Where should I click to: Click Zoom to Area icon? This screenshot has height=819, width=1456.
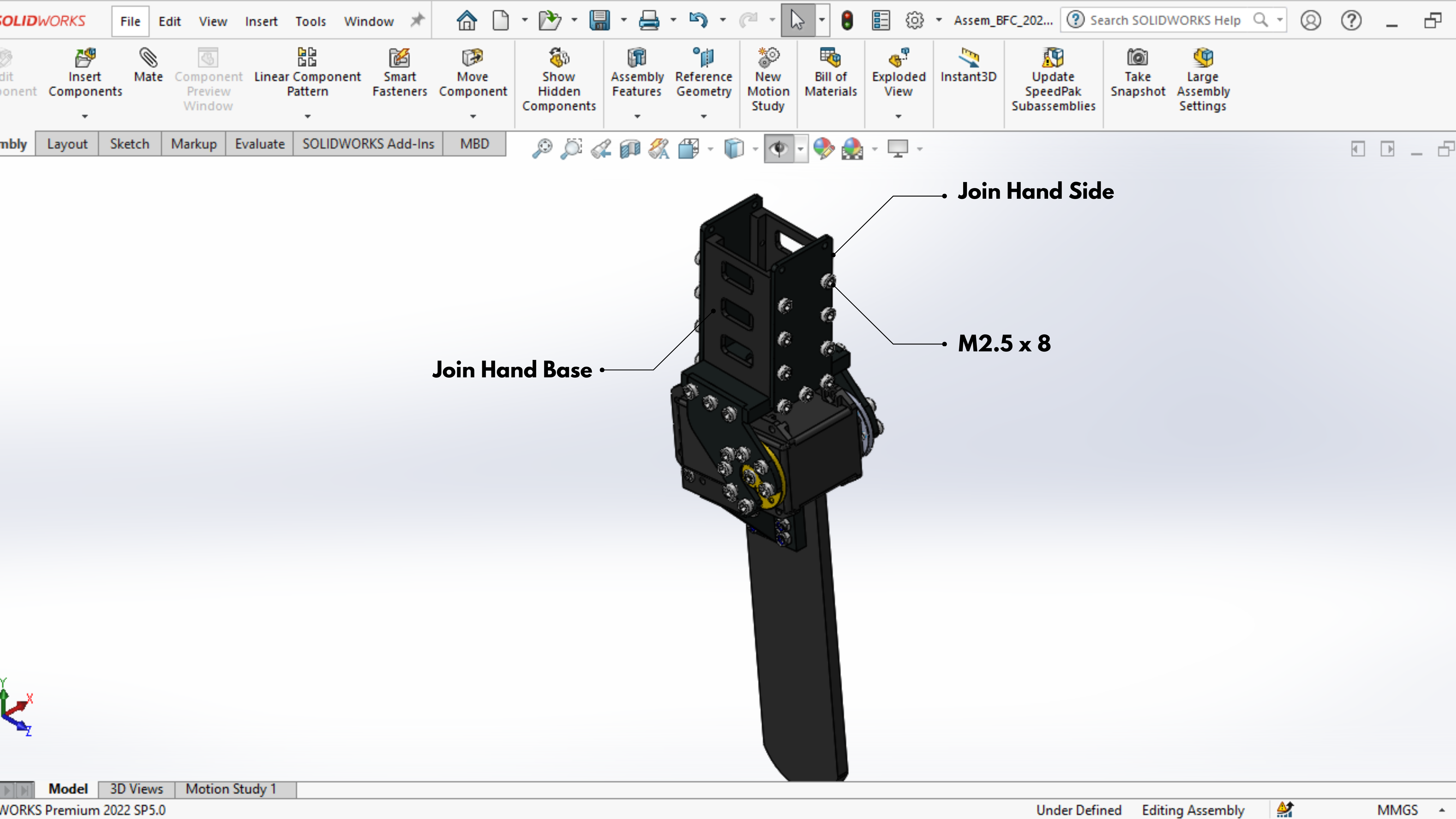click(571, 149)
